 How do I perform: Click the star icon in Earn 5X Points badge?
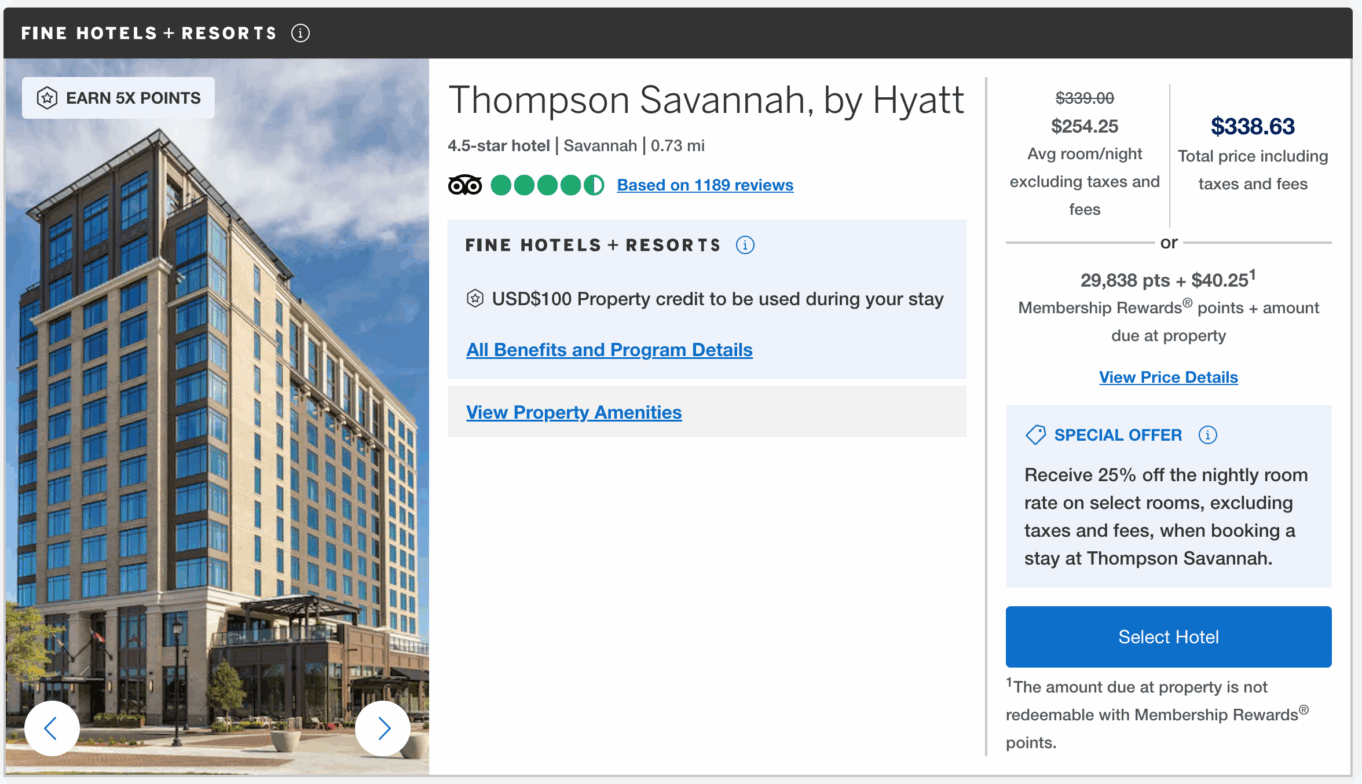coord(47,98)
